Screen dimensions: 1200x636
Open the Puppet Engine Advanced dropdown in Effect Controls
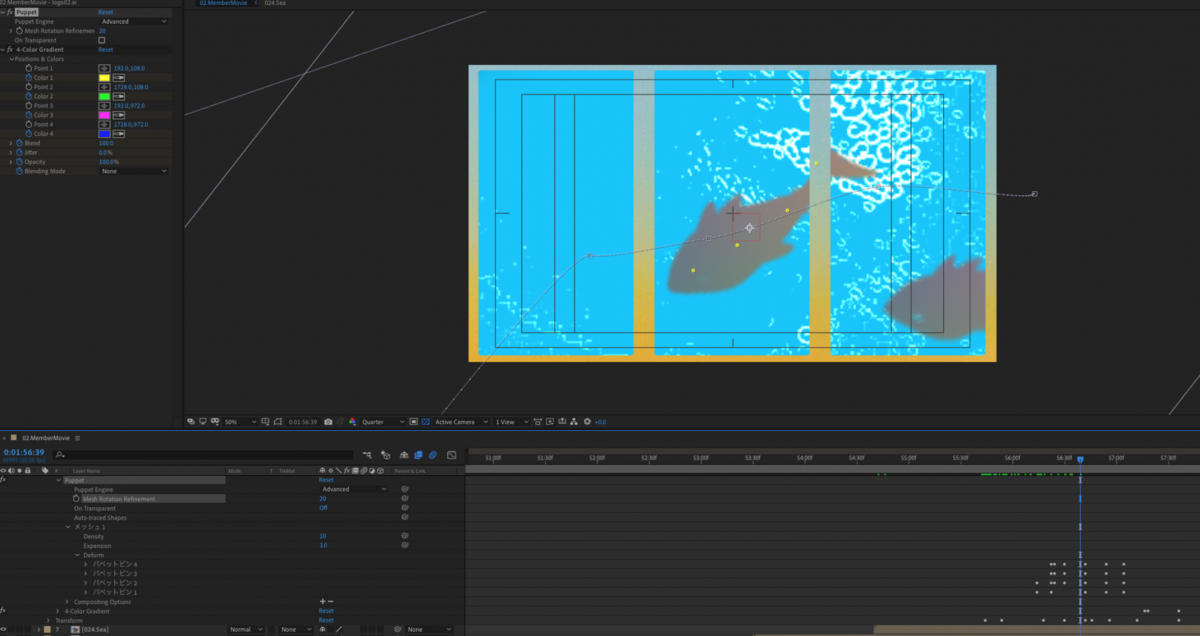point(134,21)
